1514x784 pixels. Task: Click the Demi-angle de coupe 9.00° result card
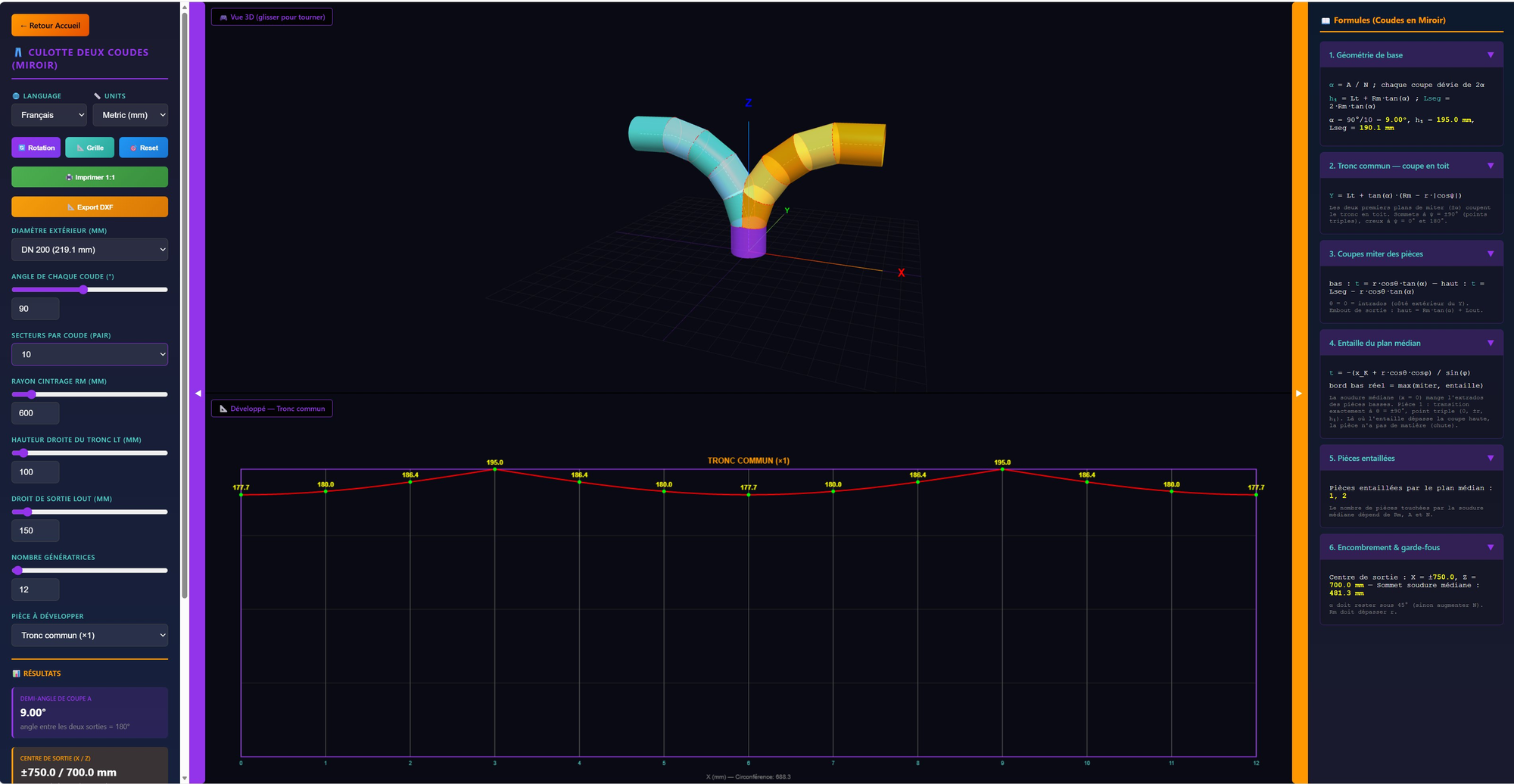[x=89, y=712]
